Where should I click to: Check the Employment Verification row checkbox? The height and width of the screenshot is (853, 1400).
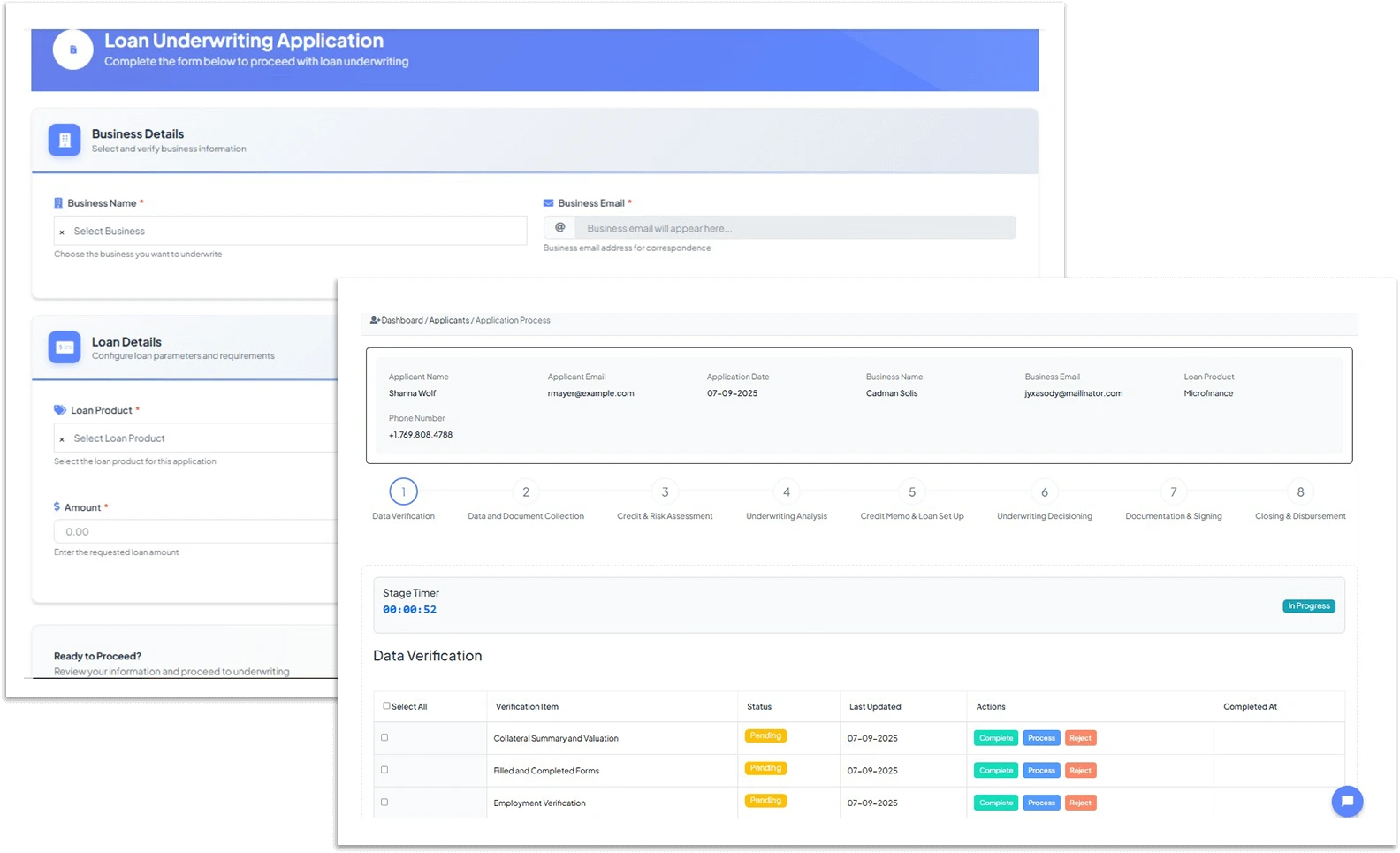tap(384, 803)
